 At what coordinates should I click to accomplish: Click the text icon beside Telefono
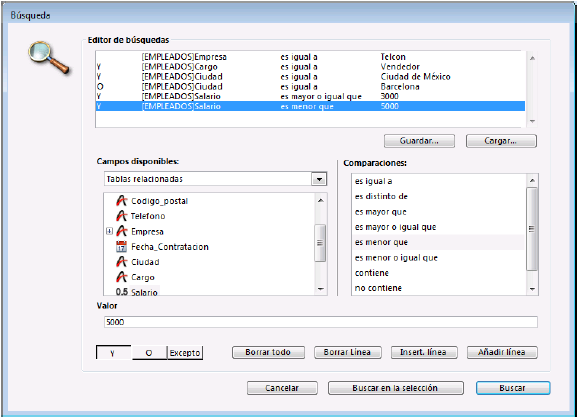coord(121,216)
